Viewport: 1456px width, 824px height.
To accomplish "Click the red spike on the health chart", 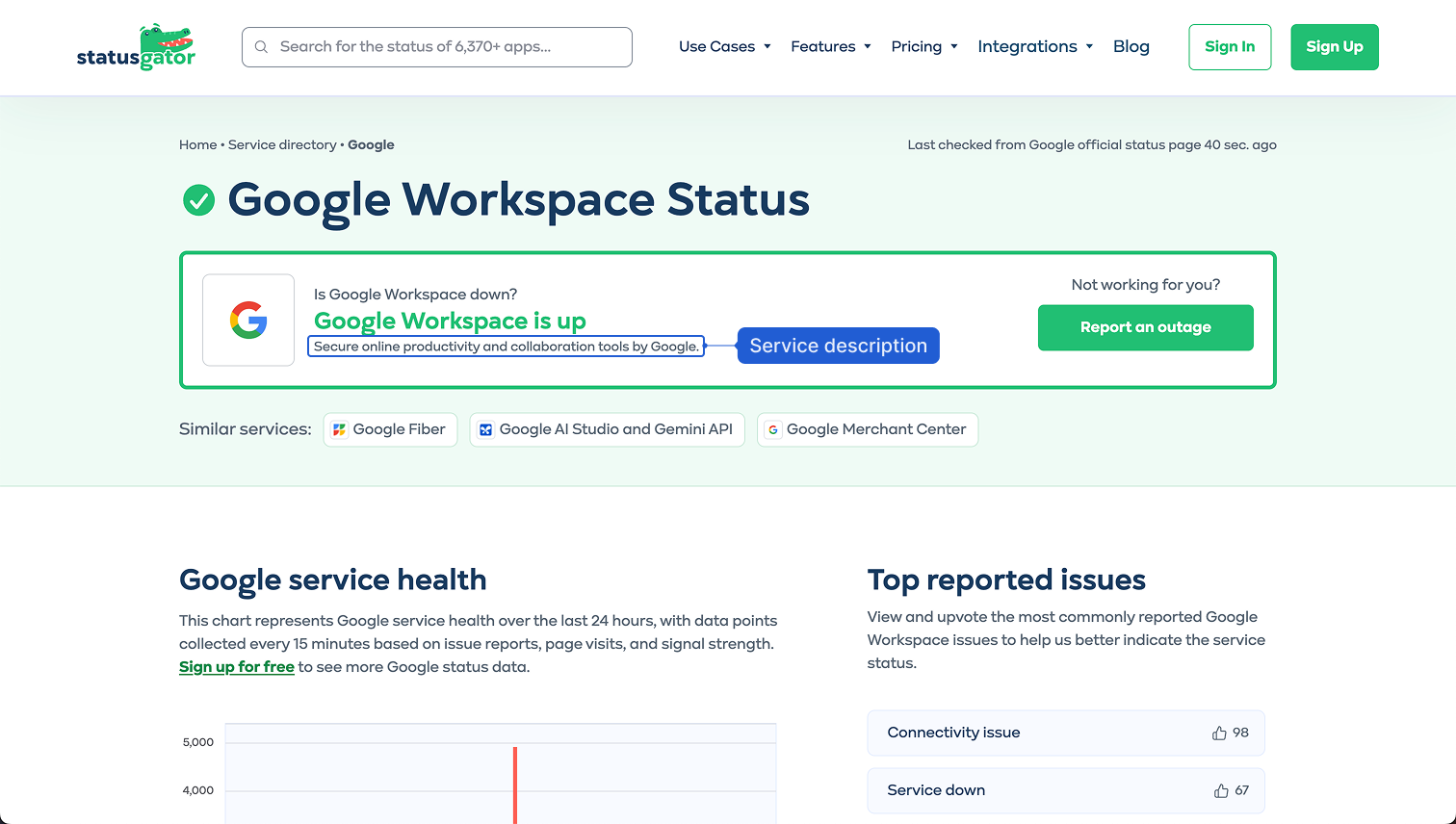I will click(515, 785).
